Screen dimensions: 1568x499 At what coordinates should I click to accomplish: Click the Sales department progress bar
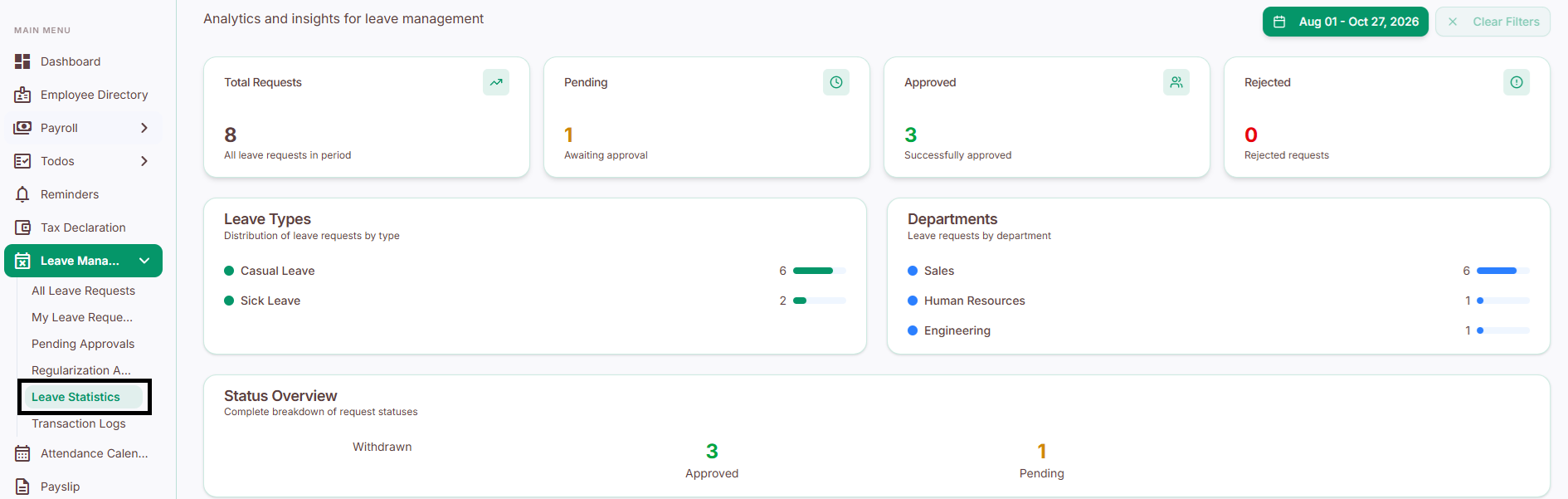pyautogui.click(x=1503, y=271)
